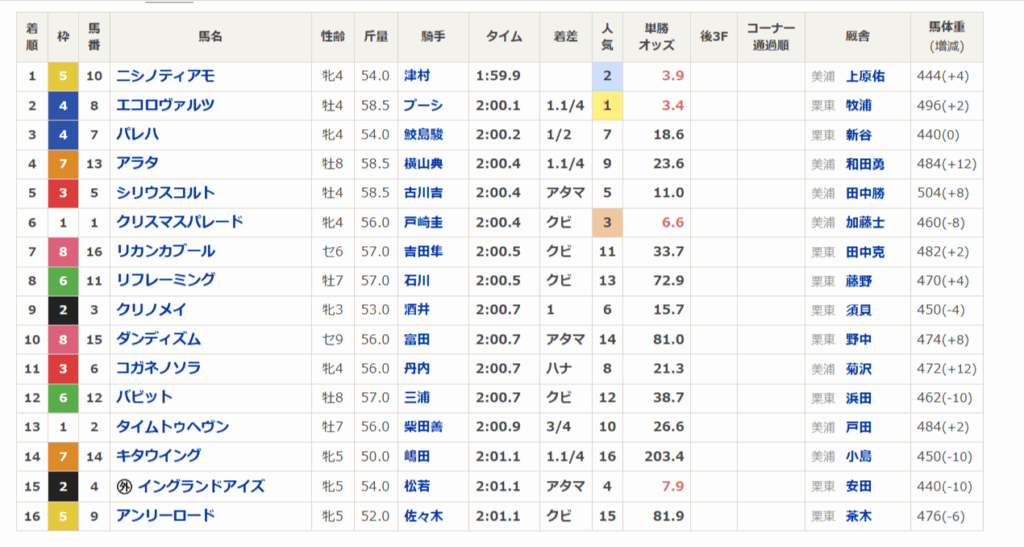This screenshot has width=1024, height=547.
Task: Click yellow frame 5 cell in ニシノティアモ row
Action: pos(62,76)
